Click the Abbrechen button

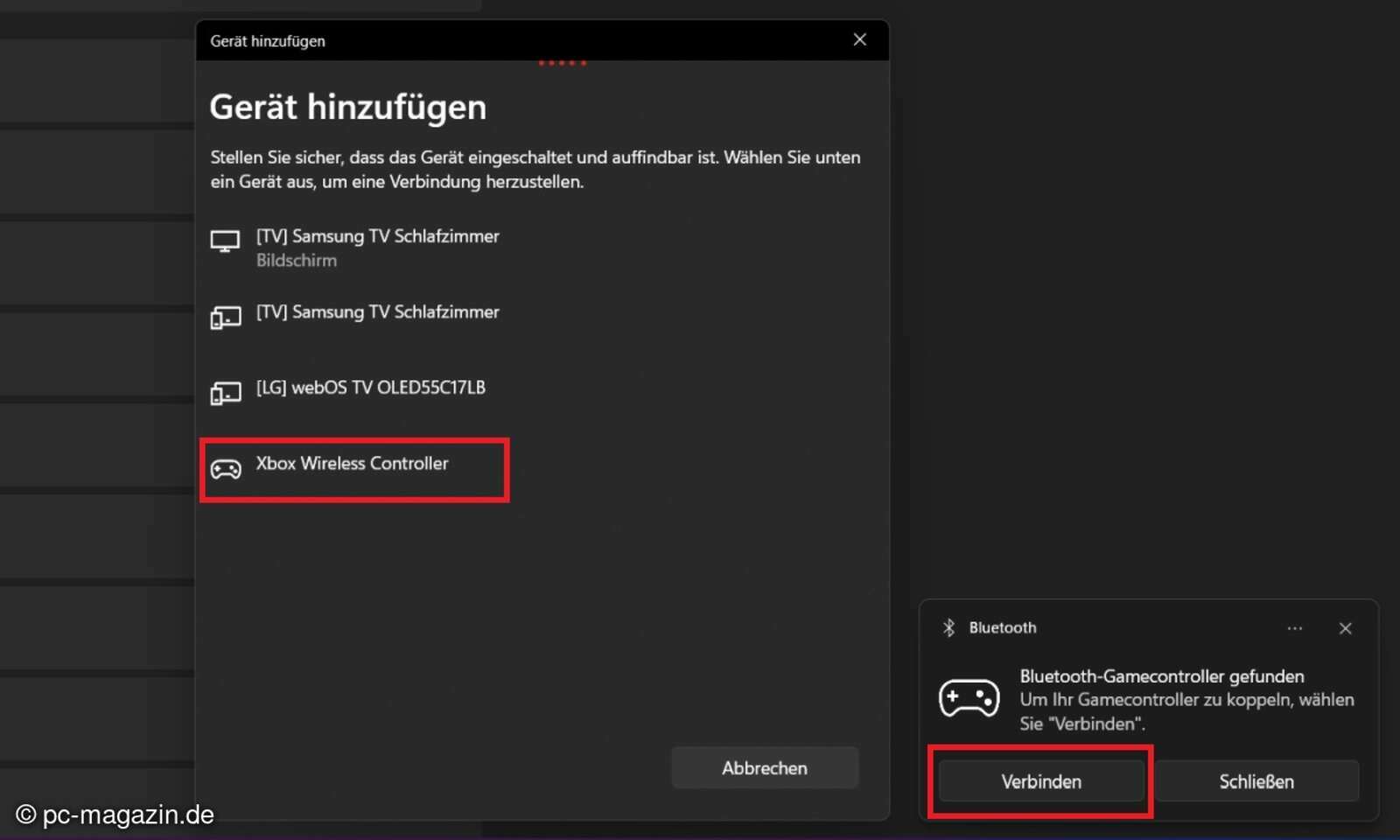[x=765, y=767]
